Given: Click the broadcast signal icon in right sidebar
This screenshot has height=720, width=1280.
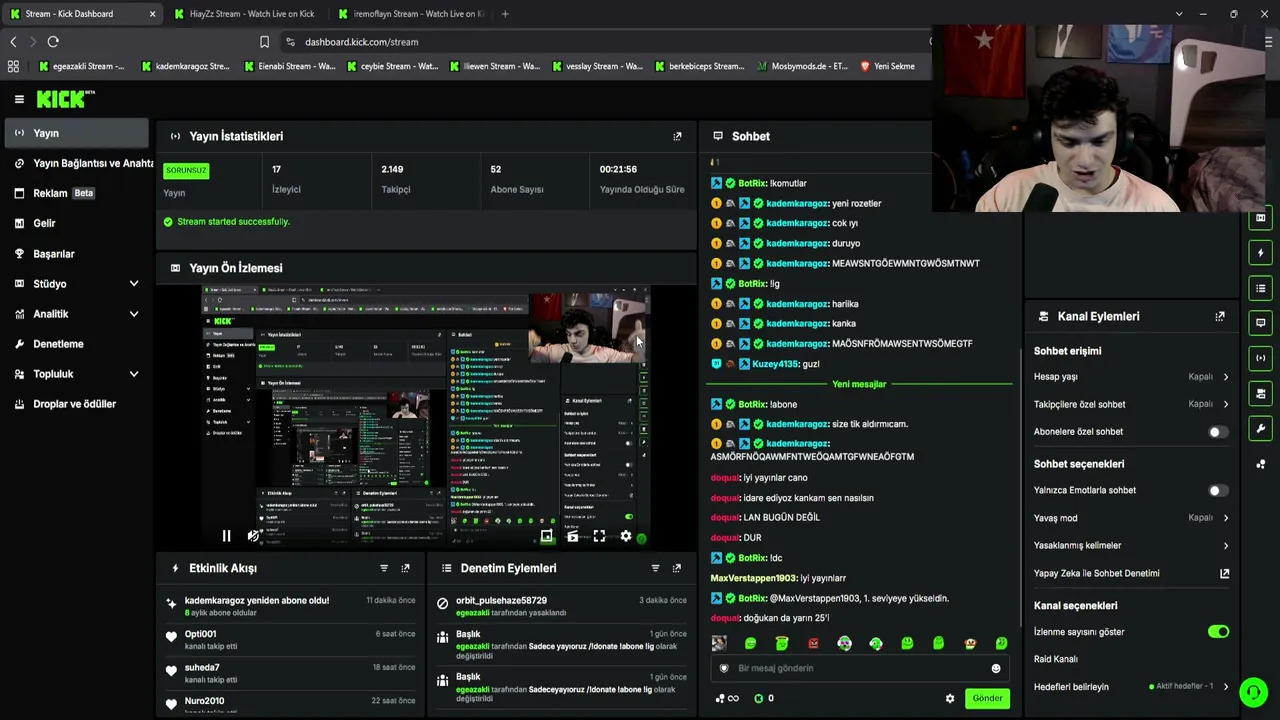Looking at the screenshot, I should pos(1261,358).
